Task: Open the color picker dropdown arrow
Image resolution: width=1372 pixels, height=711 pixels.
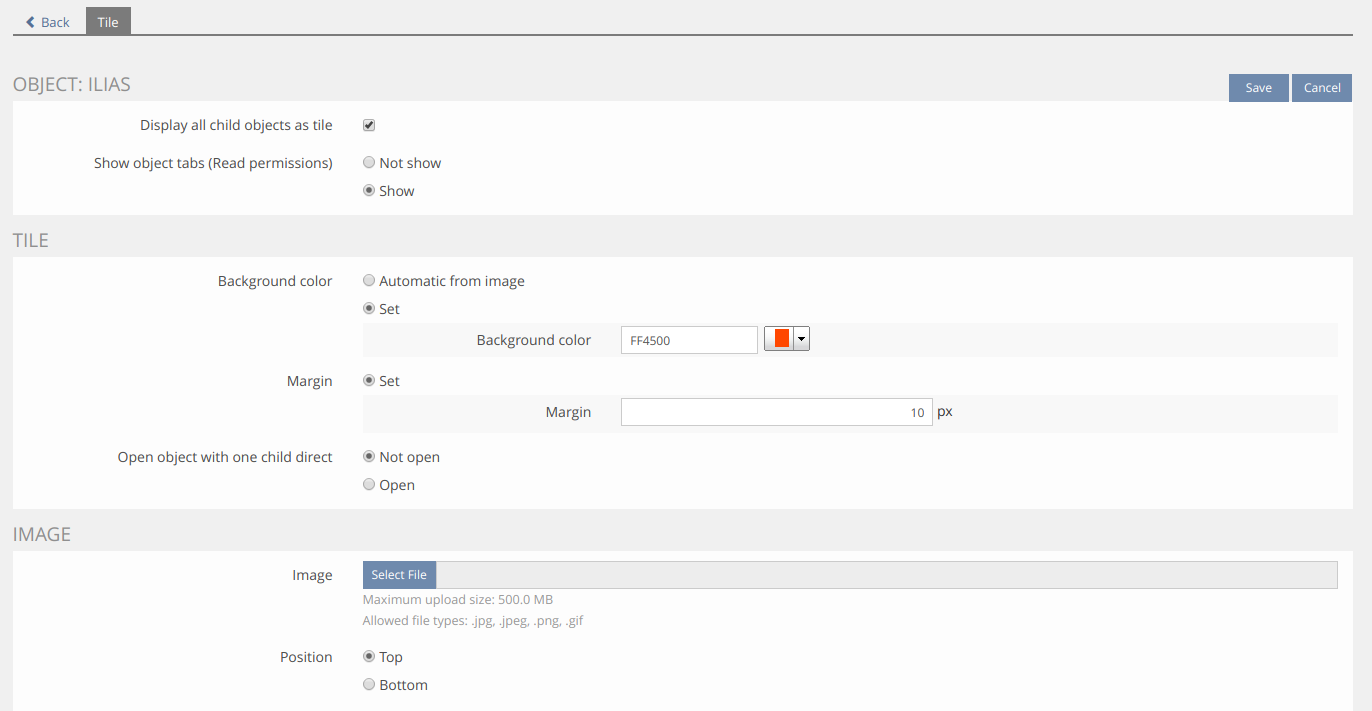Action: pyautogui.click(x=801, y=340)
